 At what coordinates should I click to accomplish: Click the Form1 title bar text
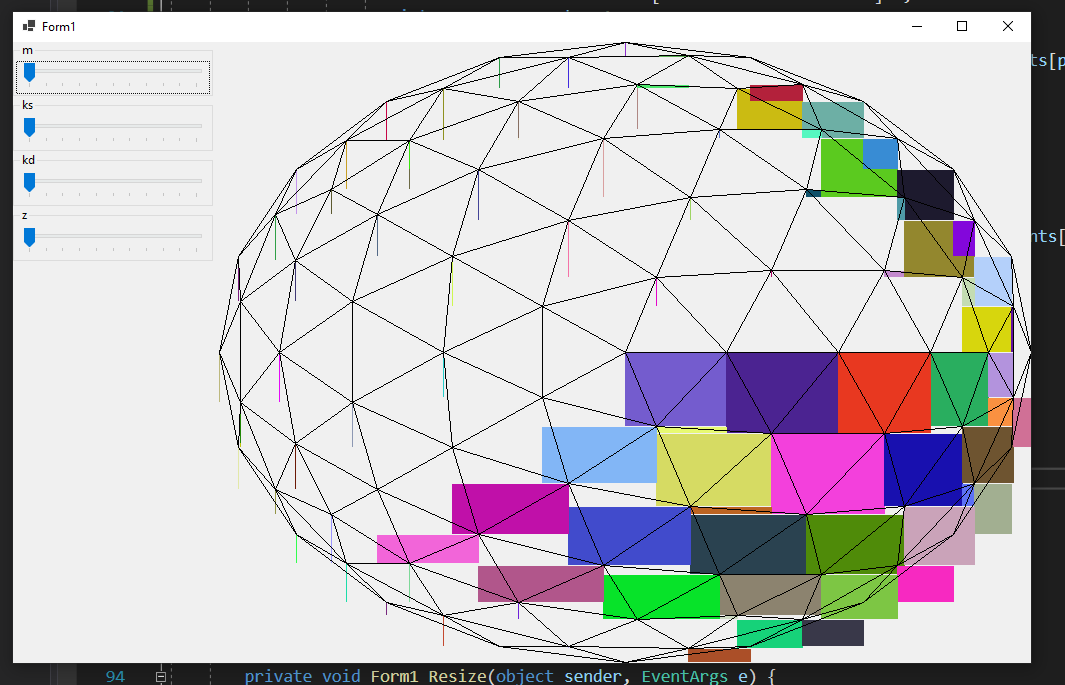pyautogui.click(x=58, y=27)
